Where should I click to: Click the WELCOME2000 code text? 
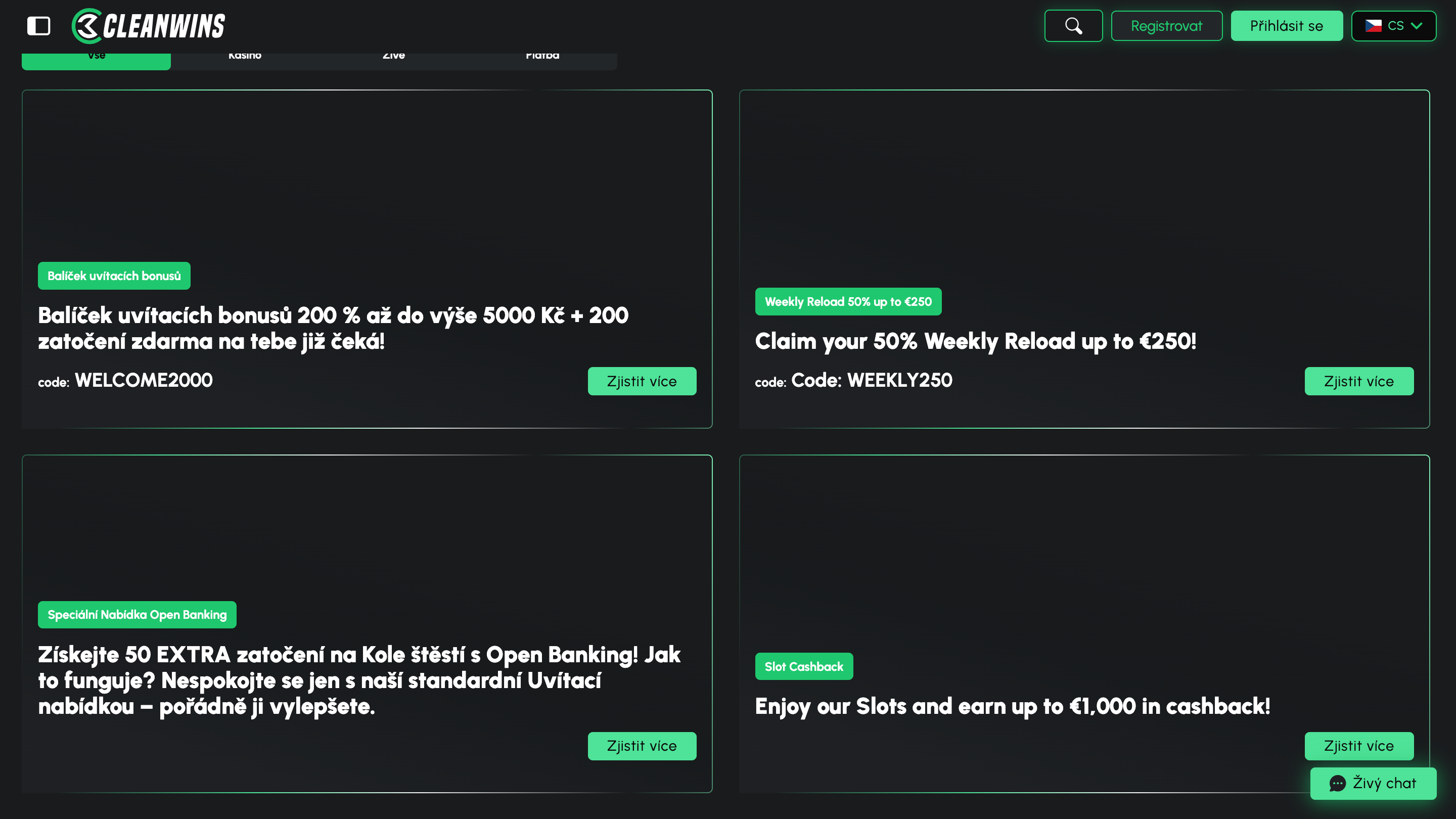[144, 380]
